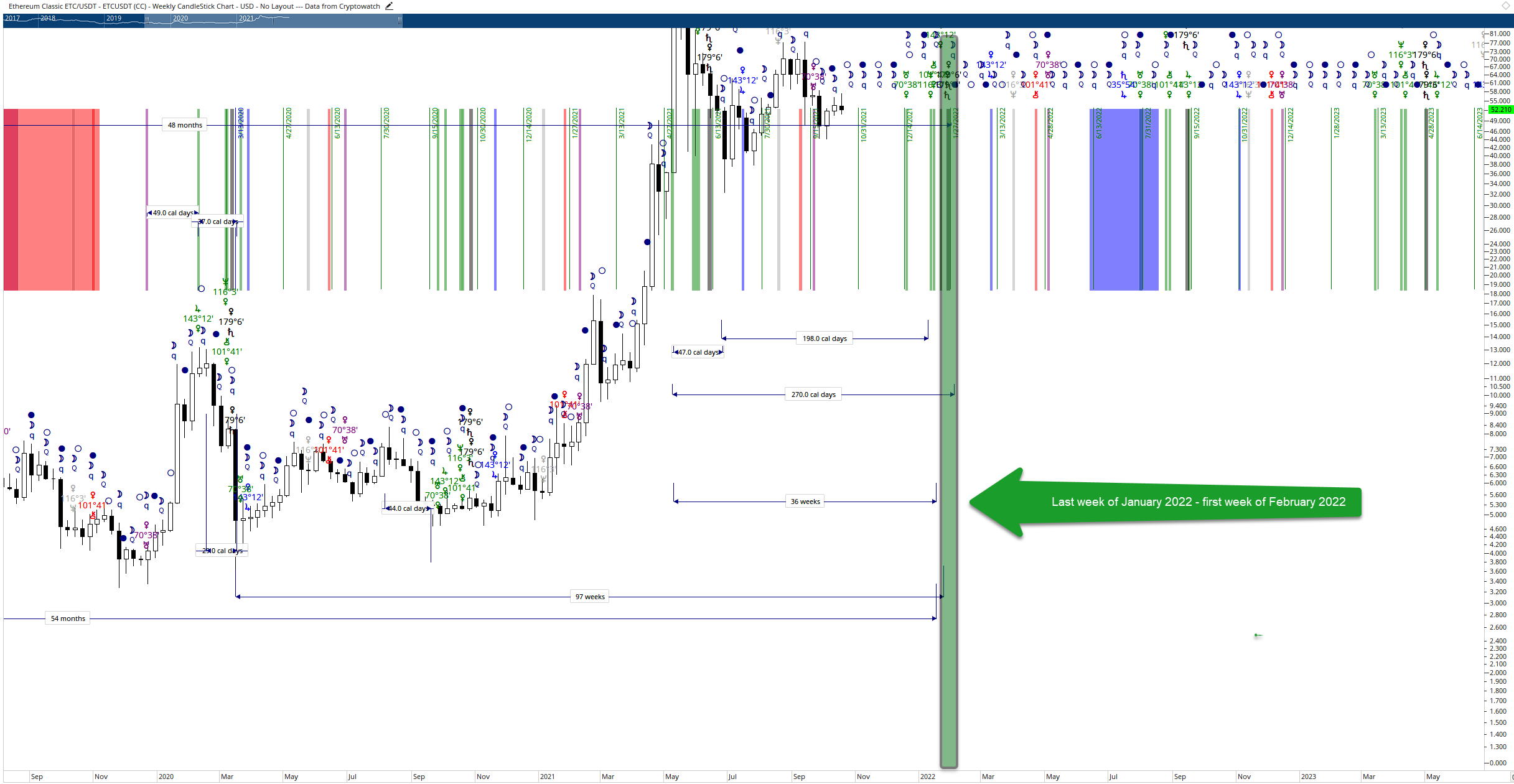Select the "270.0 cal days" measurement label
Image resolution: width=1514 pixels, height=784 pixels.
(x=813, y=394)
